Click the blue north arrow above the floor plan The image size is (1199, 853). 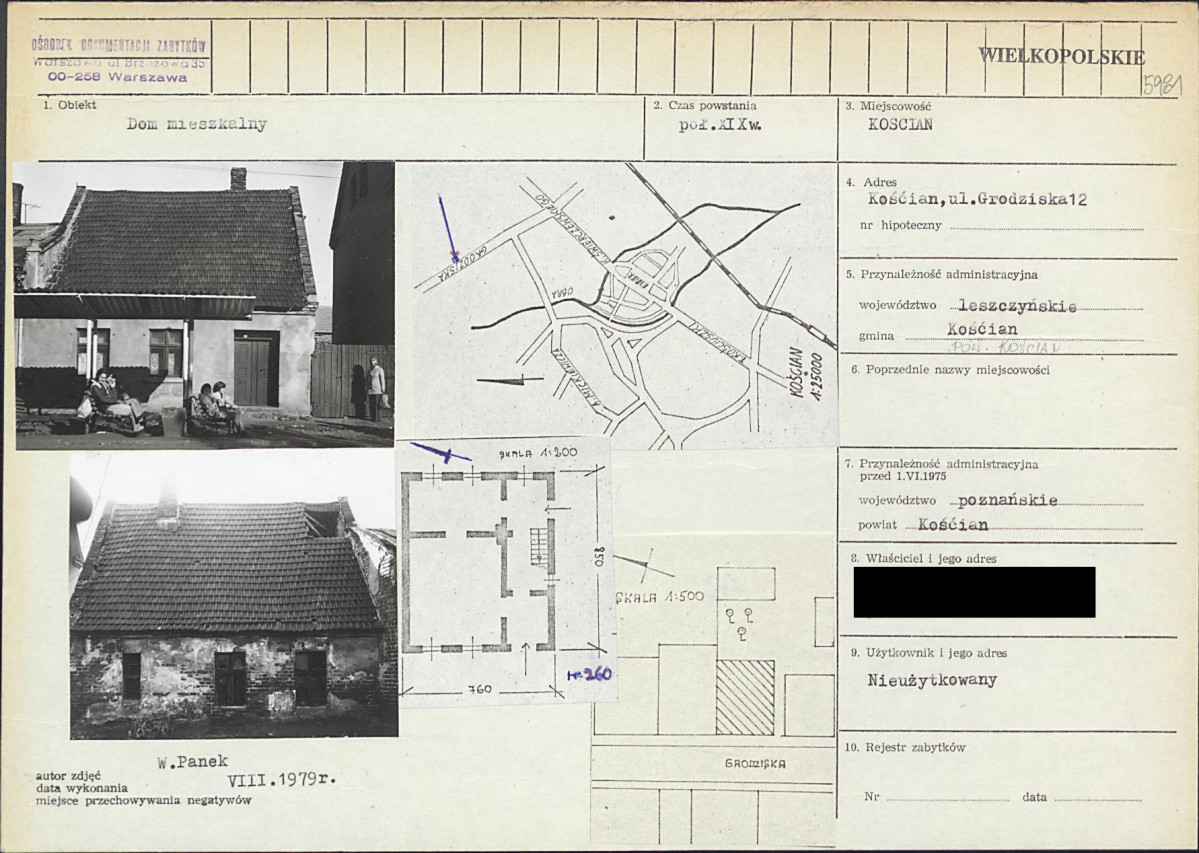click(x=440, y=453)
